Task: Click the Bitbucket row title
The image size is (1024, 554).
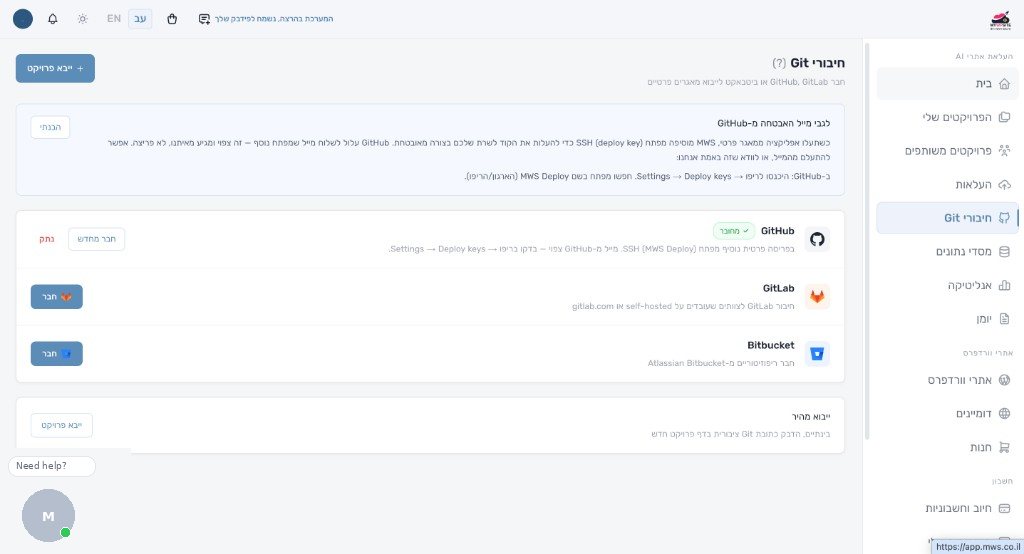Action: pos(771,345)
